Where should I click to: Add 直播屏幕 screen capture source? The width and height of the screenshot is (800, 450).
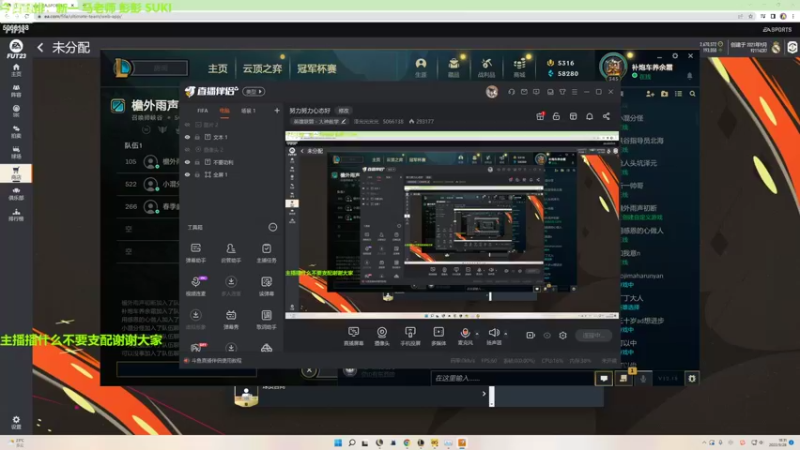(354, 336)
